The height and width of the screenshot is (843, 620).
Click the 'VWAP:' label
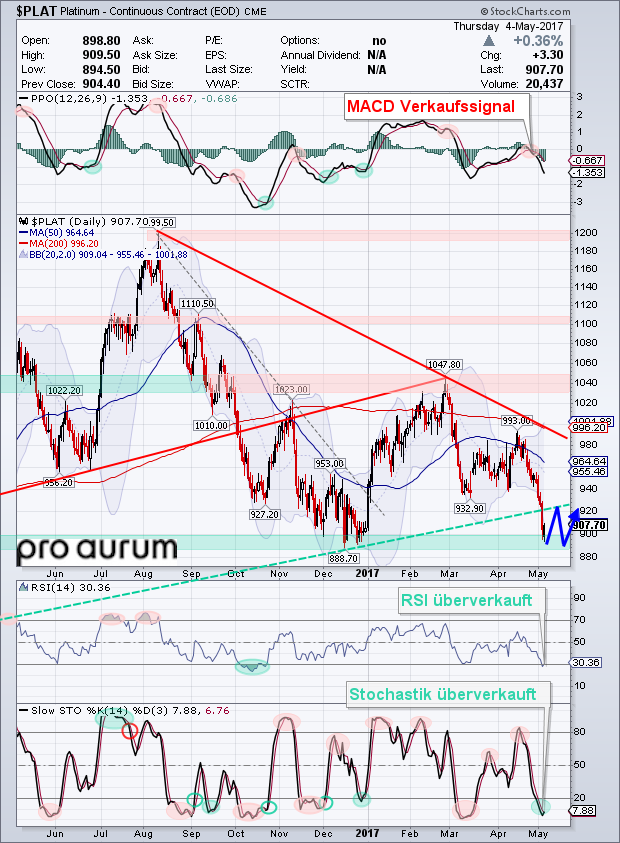(222, 84)
